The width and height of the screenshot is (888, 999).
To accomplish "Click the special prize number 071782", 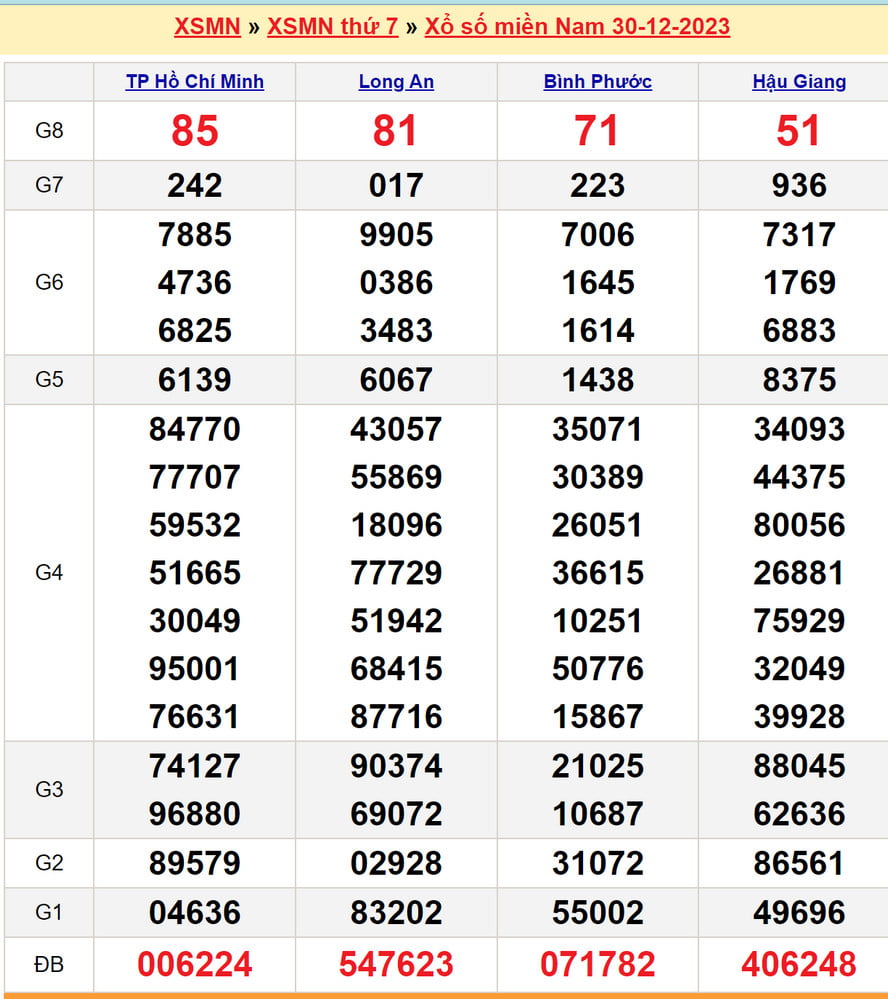I will coord(598,965).
